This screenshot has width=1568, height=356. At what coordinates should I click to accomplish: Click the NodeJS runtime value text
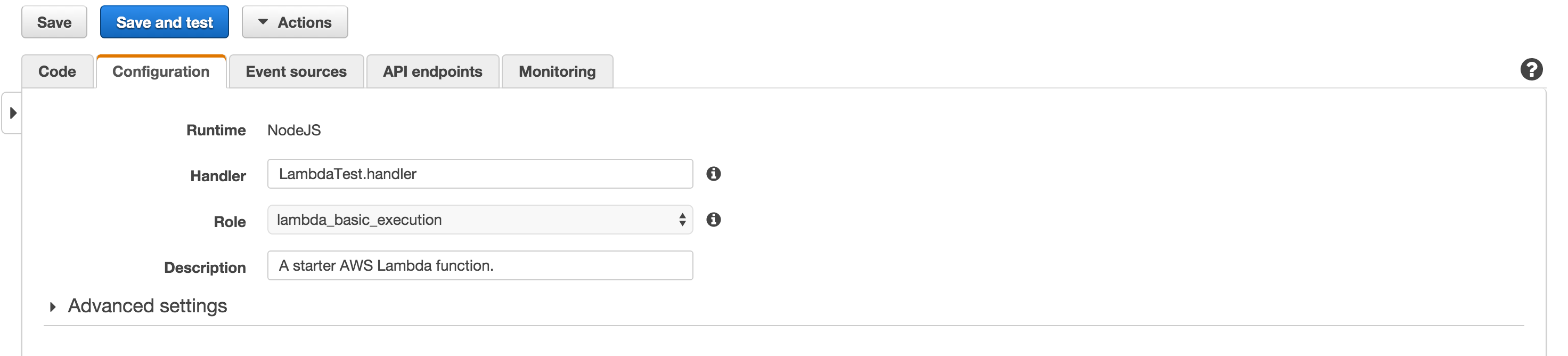coord(294,131)
